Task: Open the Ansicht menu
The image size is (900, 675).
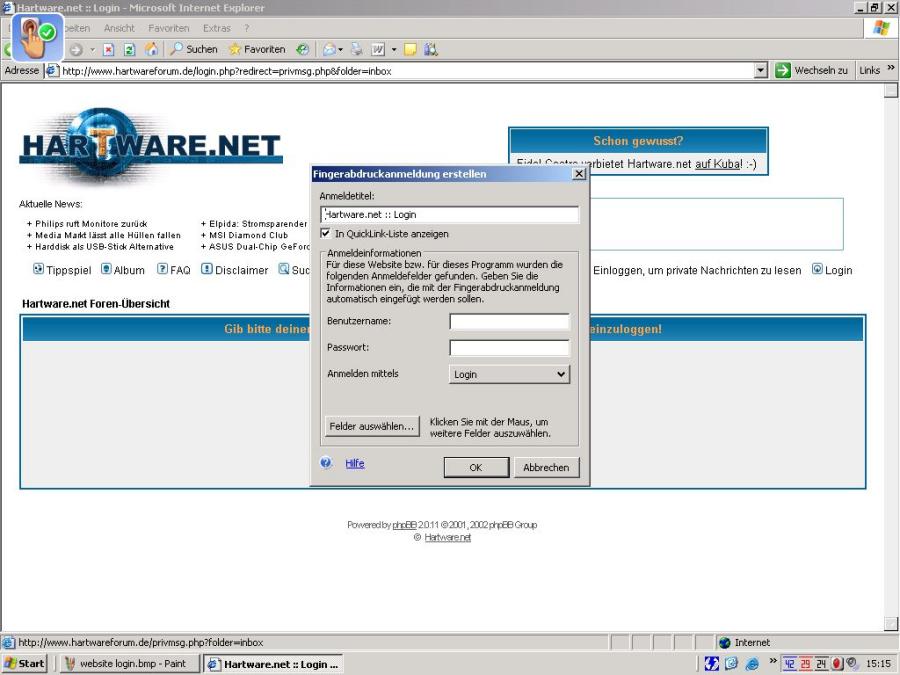Action: coord(119,28)
